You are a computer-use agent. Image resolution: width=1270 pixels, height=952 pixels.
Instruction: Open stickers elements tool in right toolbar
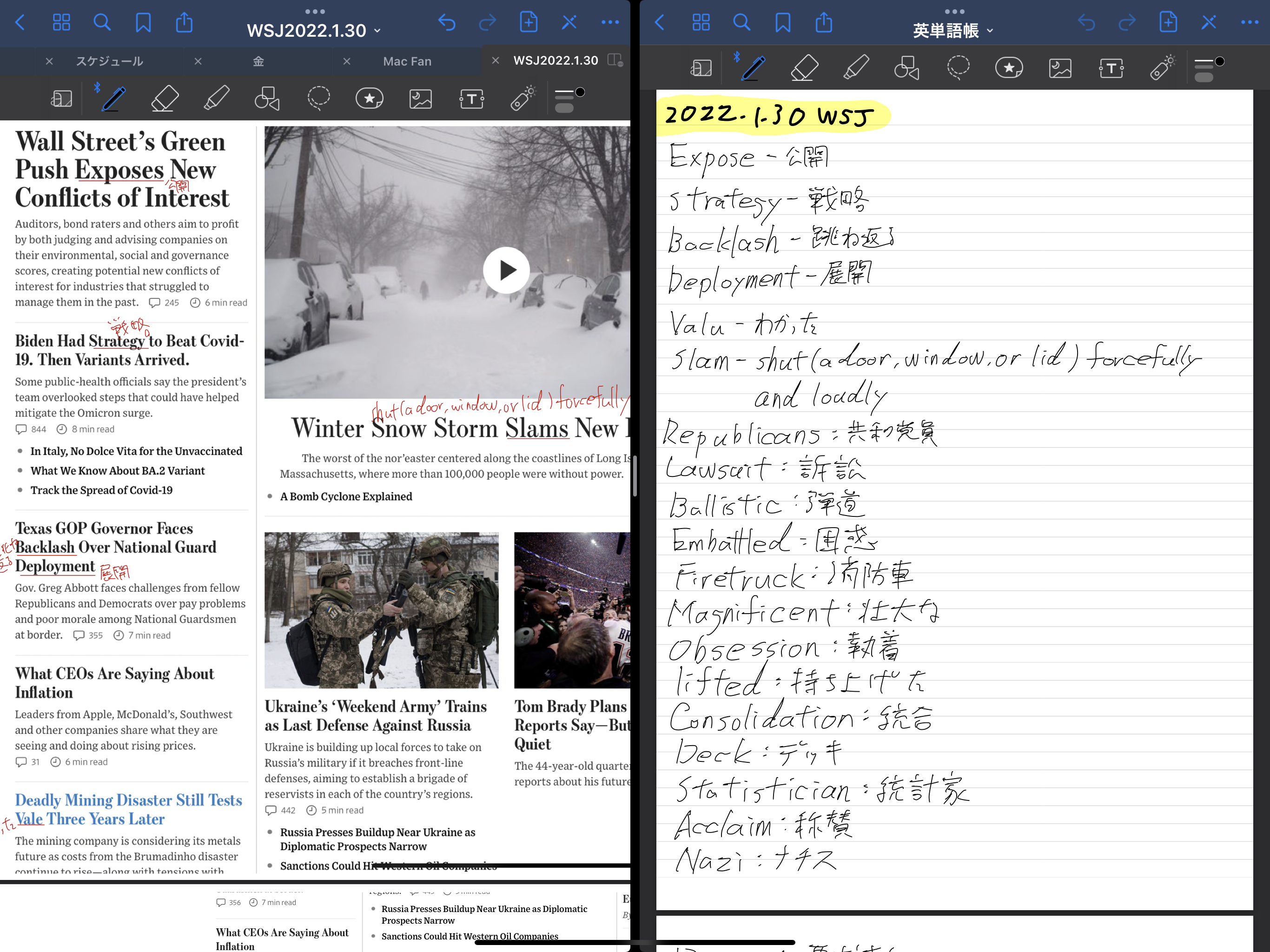pyautogui.click(x=1009, y=68)
